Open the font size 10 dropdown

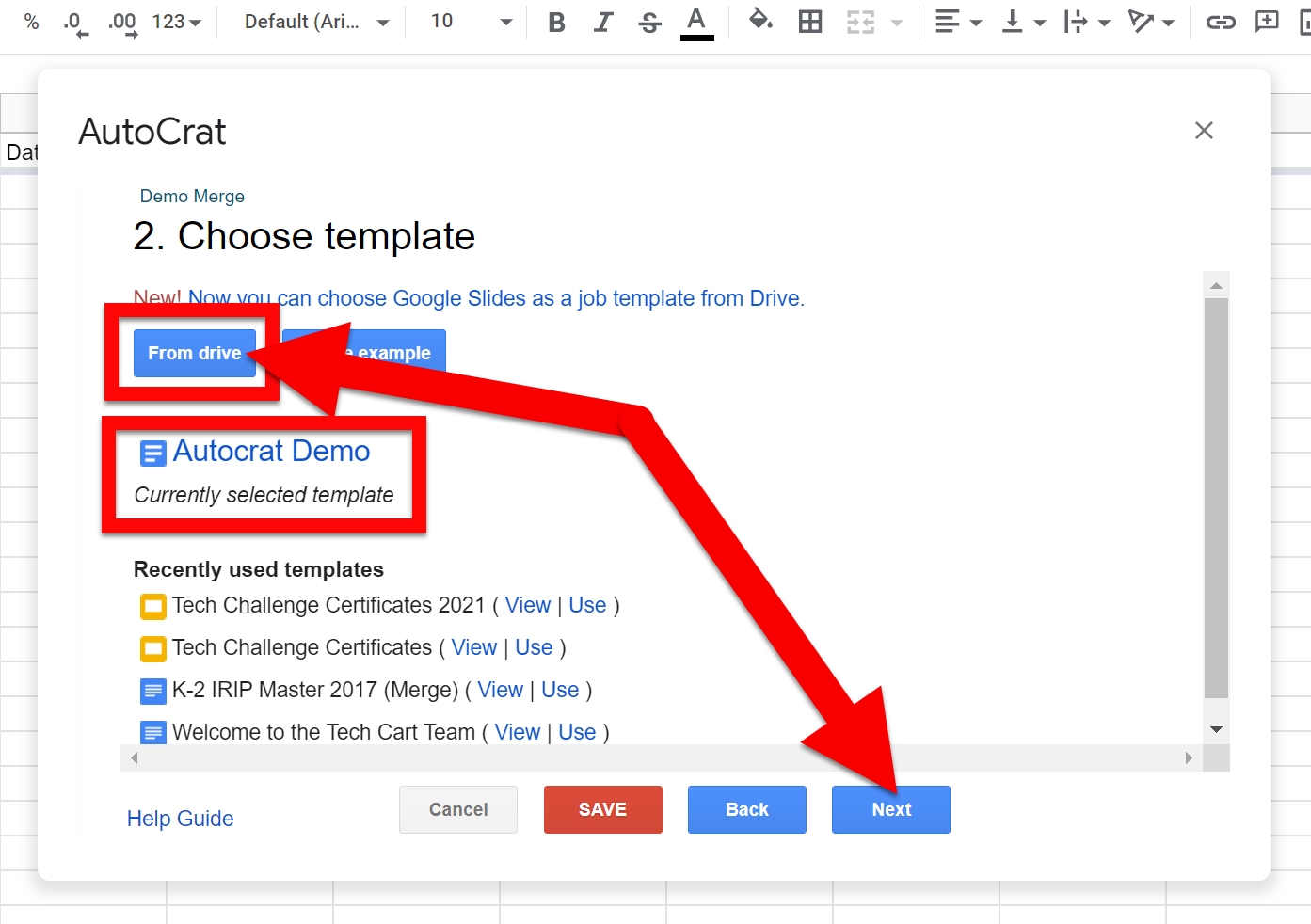(x=472, y=22)
